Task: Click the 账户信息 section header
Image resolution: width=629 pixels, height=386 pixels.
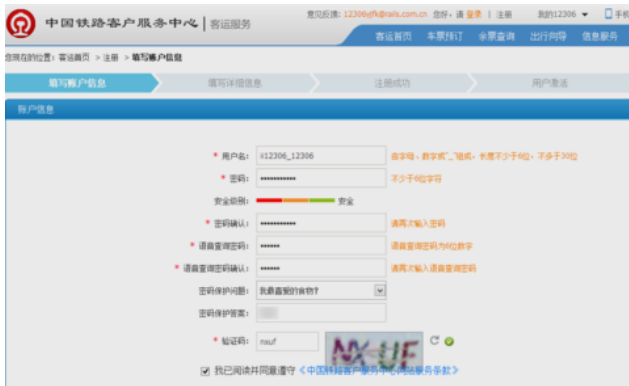Action: click(x=317, y=109)
